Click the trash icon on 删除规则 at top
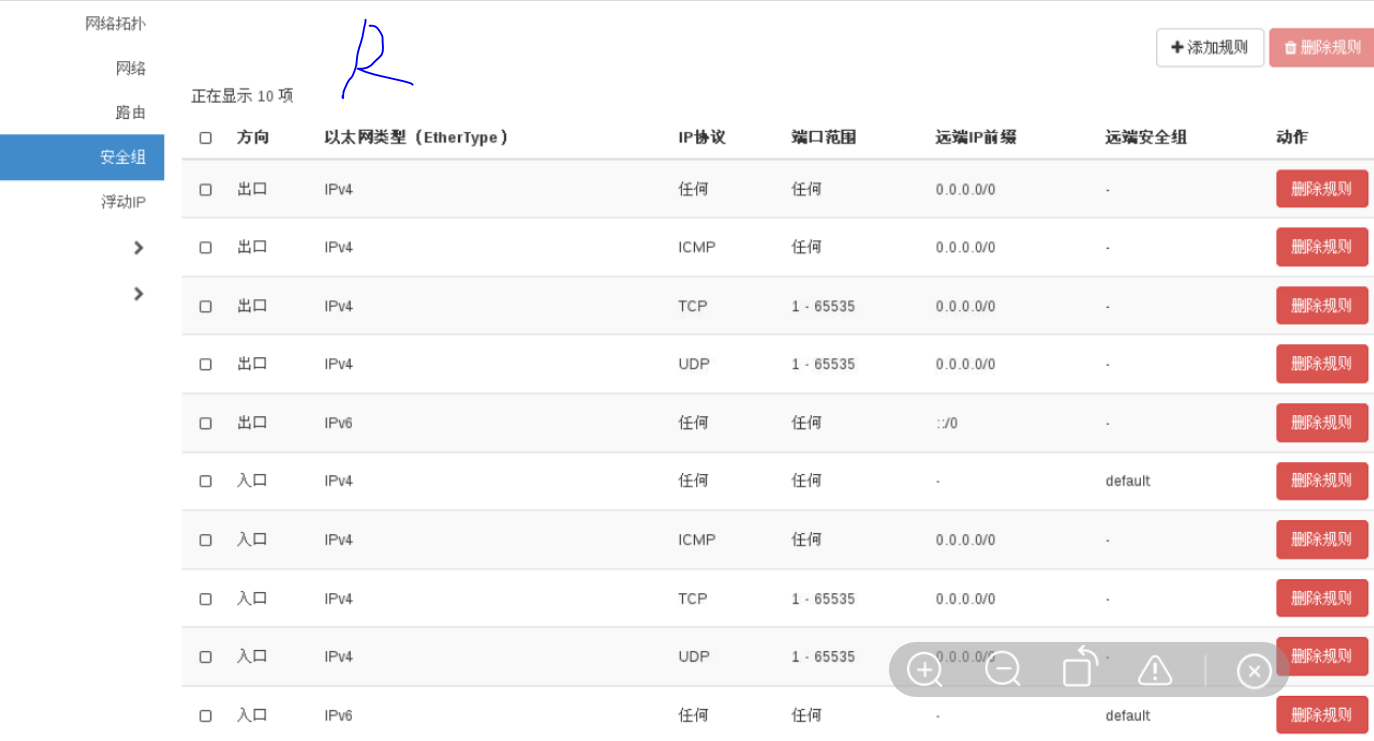The width and height of the screenshot is (1374, 741). (1290, 47)
